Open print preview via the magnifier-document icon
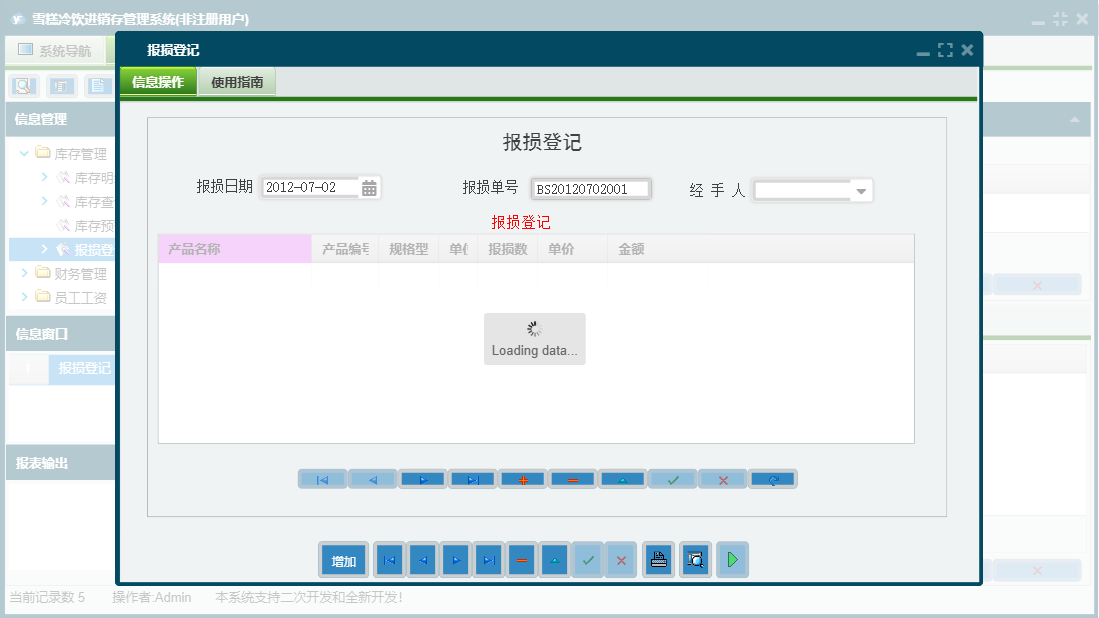Viewport: 1099px width, 618px height. pyautogui.click(x=695, y=560)
